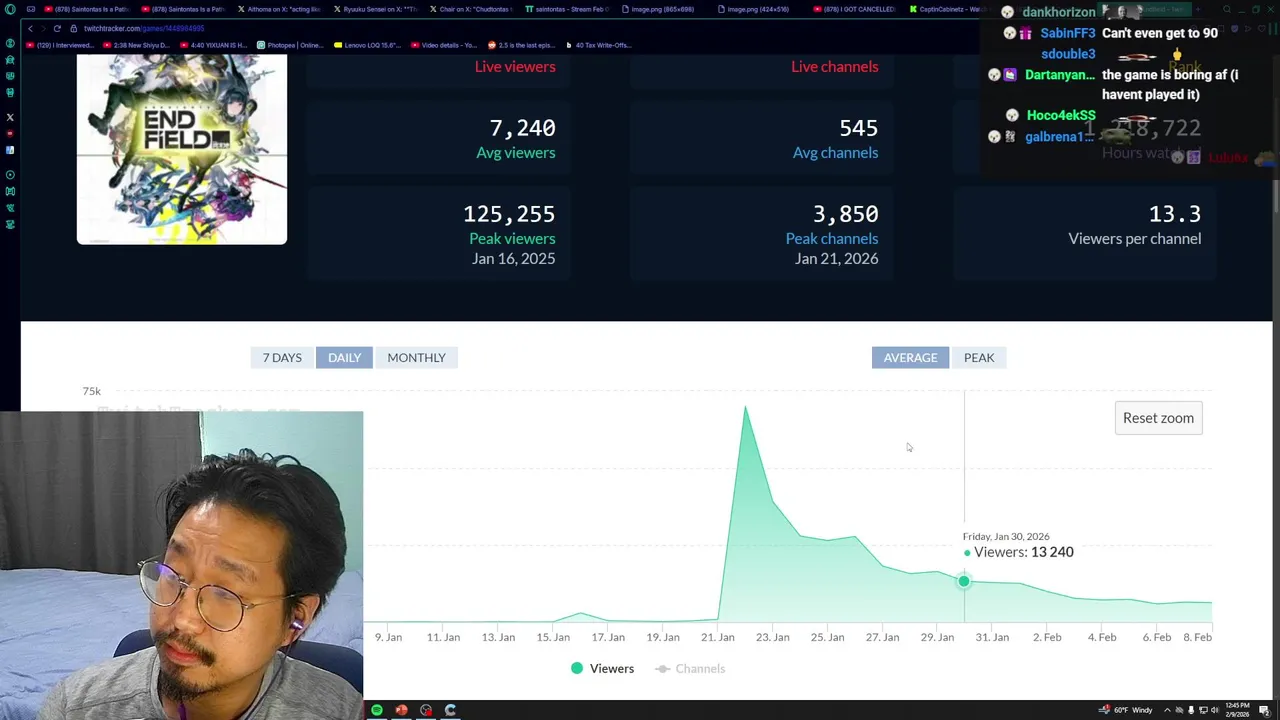Open the X (Twitter) sidebar icon
The image size is (1280, 720).
pos(10,117)
